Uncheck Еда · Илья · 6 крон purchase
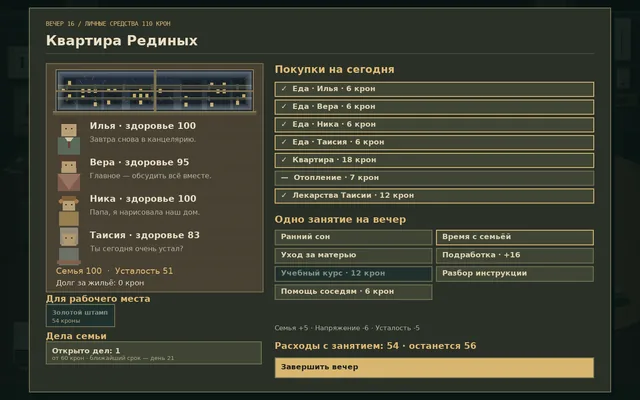This screenshot has height=400, width=640. (434, 89)
